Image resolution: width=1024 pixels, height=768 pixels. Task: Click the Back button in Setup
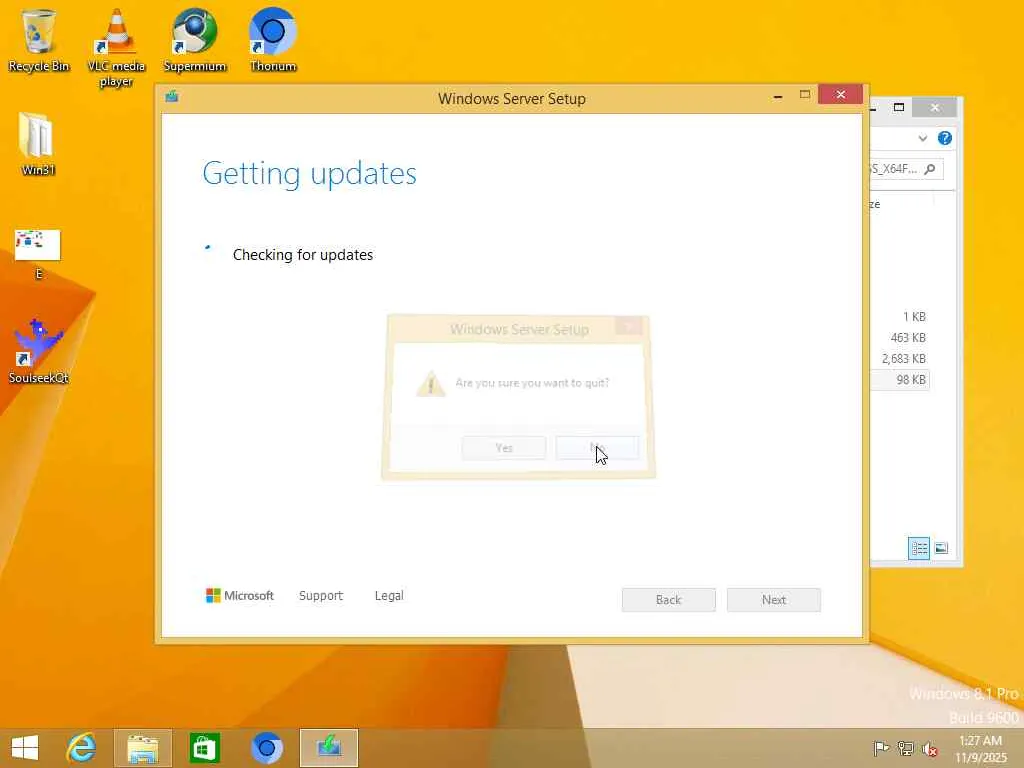click(668, 600)
